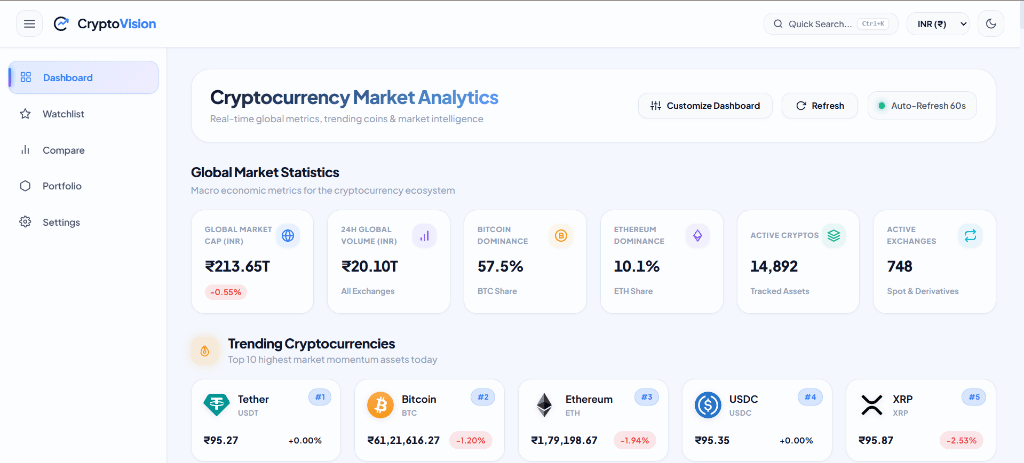Click Ethereum's -1.94% change badge
1024x463 pixels.
635,440
